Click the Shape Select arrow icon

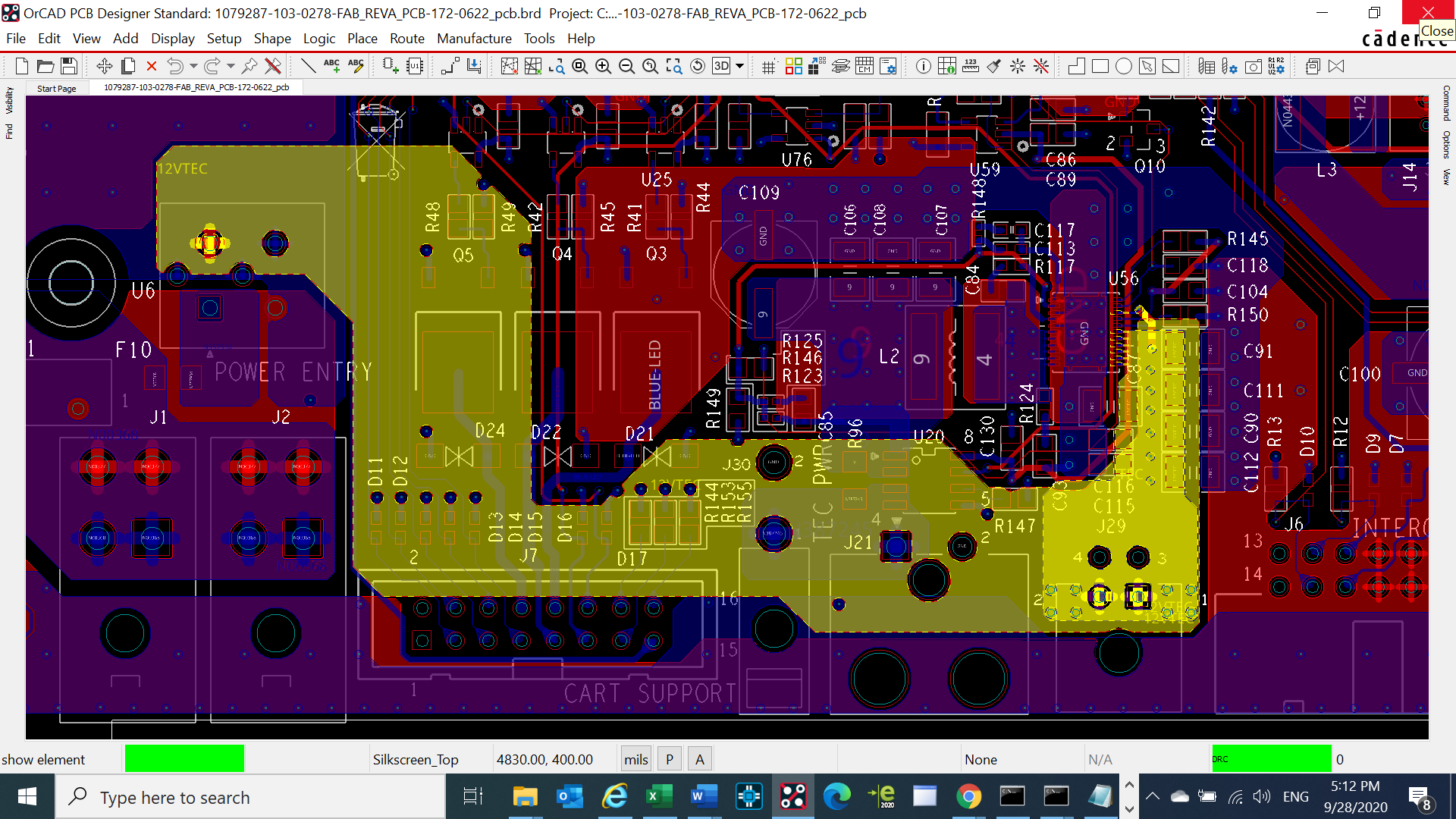coord(1147,67)
